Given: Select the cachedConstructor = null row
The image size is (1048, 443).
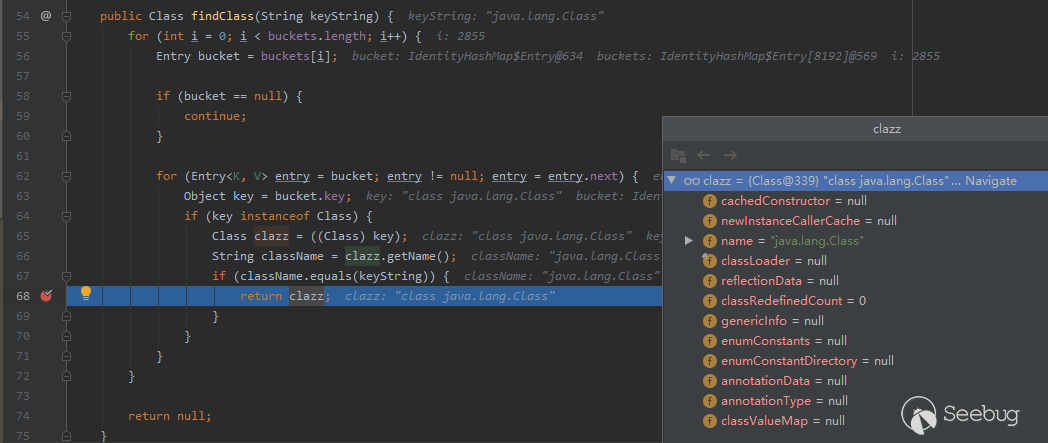Looking at the screenshot, I should (856, 200).
